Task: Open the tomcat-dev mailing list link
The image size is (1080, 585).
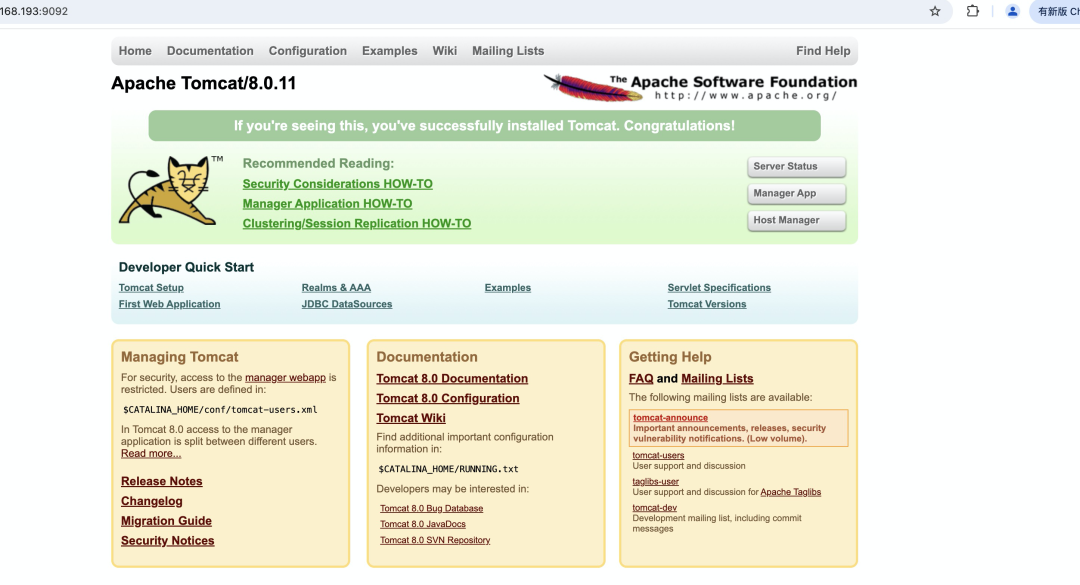Action: (x=654, y=508)
